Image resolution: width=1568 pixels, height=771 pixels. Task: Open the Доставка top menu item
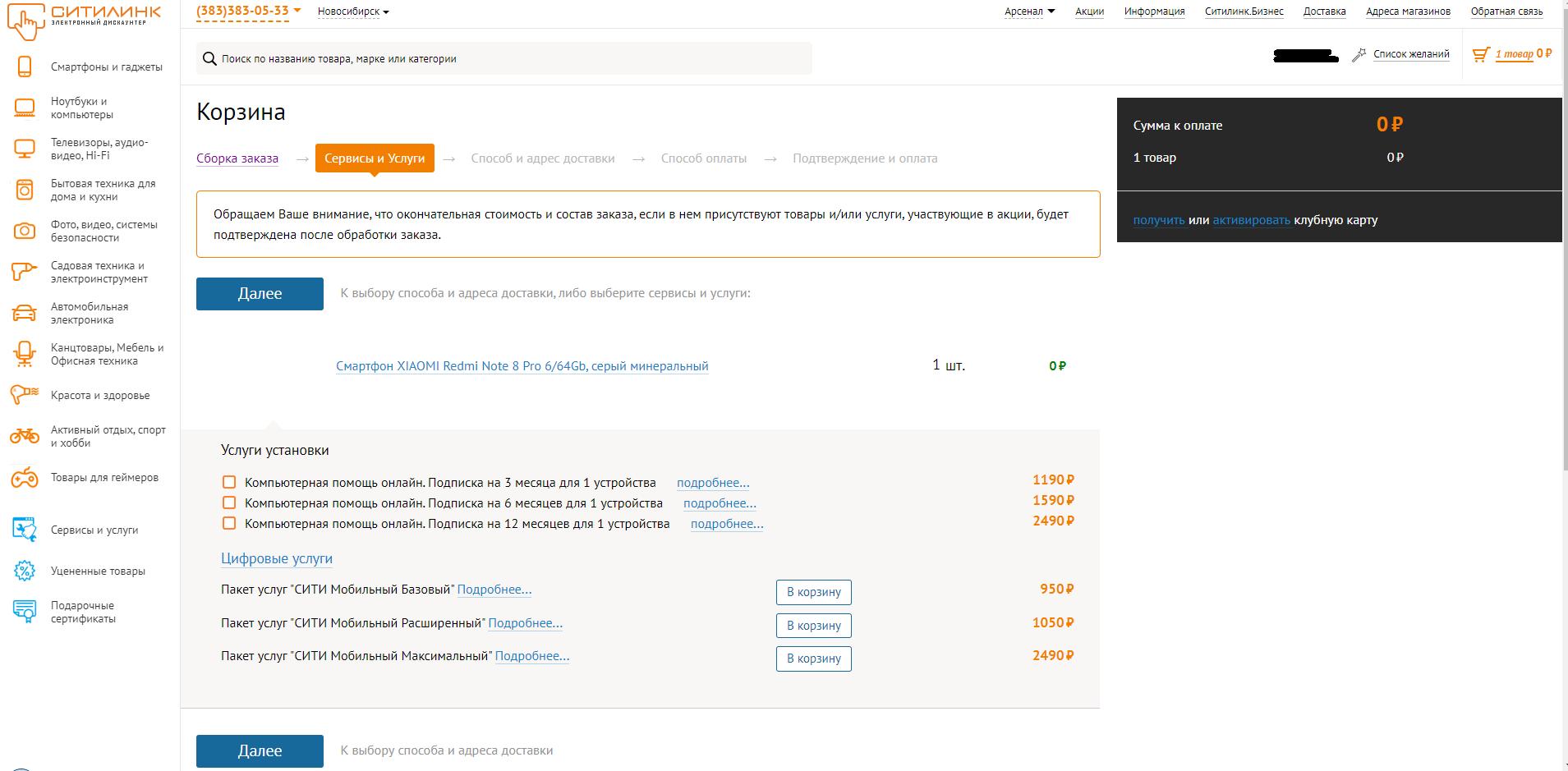tap(1324, 11)
